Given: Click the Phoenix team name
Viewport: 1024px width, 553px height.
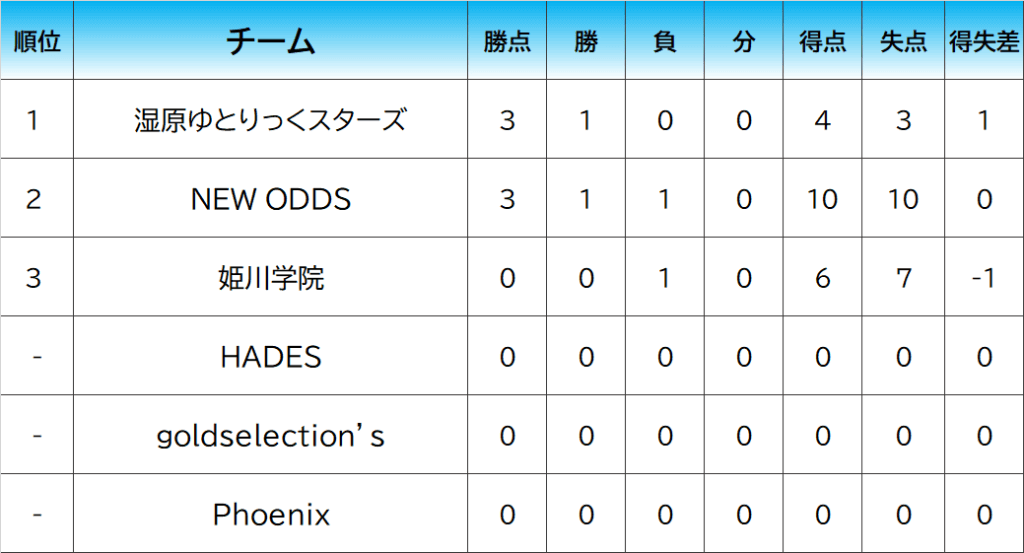Looking at the screenshot, I should pyautogui.click(x=271, y=515).
